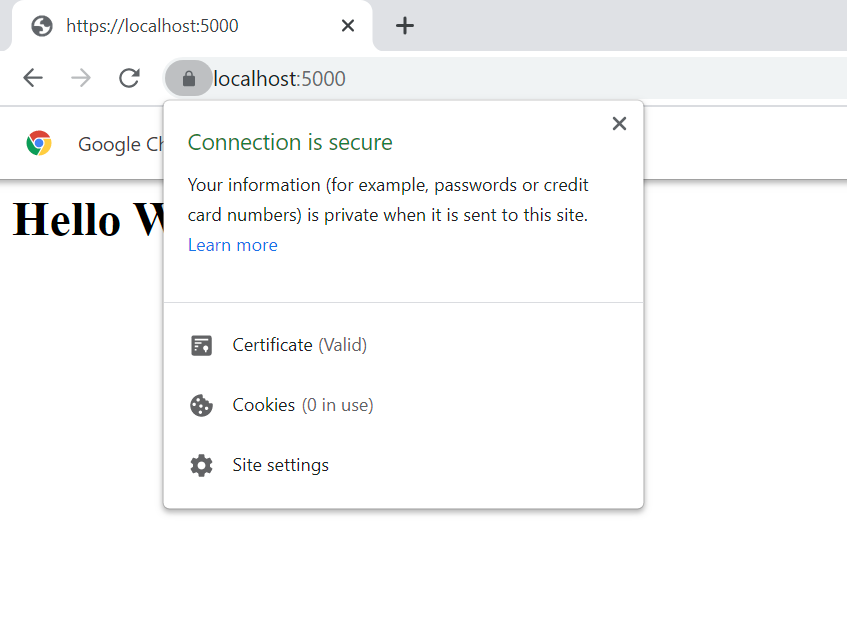Click the Google Chrome bookmark icon
The width and height of the screenshot is (847, 625).
click(x=39, y=143)
